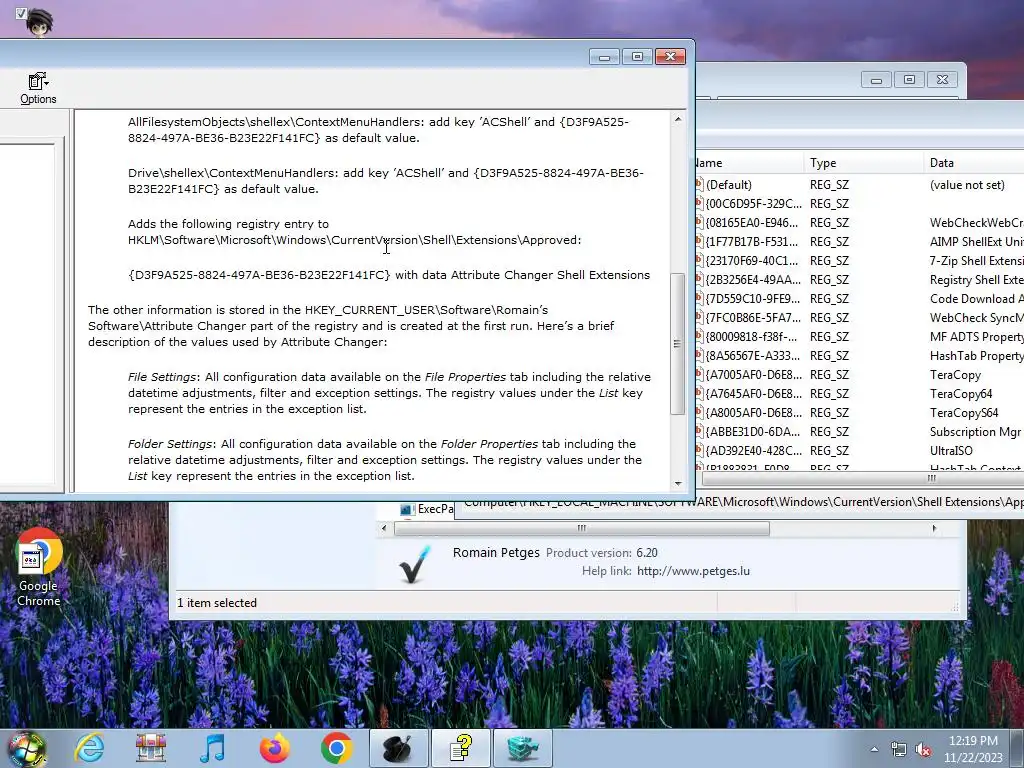Viewport: 1024px width, 768px height.
Task: Click Explorer's horizontal scroll right arrow
Action: pos(934,528)
